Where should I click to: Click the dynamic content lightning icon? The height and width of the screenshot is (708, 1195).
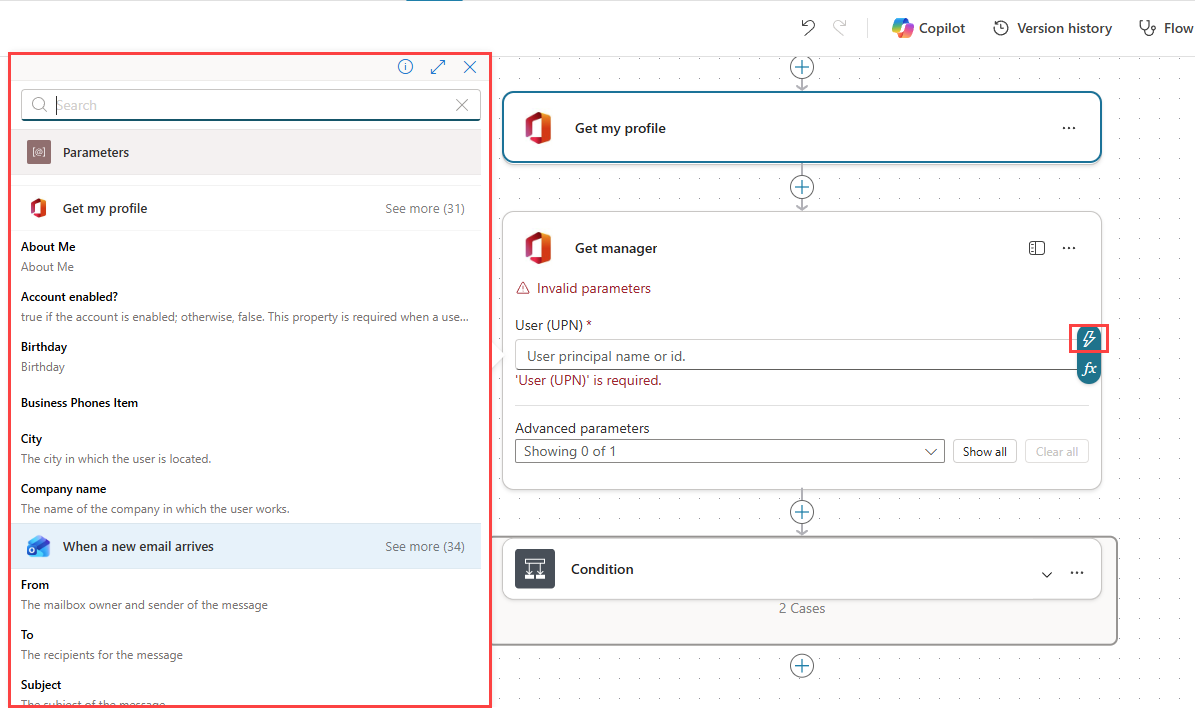(x=1089, y=338)
